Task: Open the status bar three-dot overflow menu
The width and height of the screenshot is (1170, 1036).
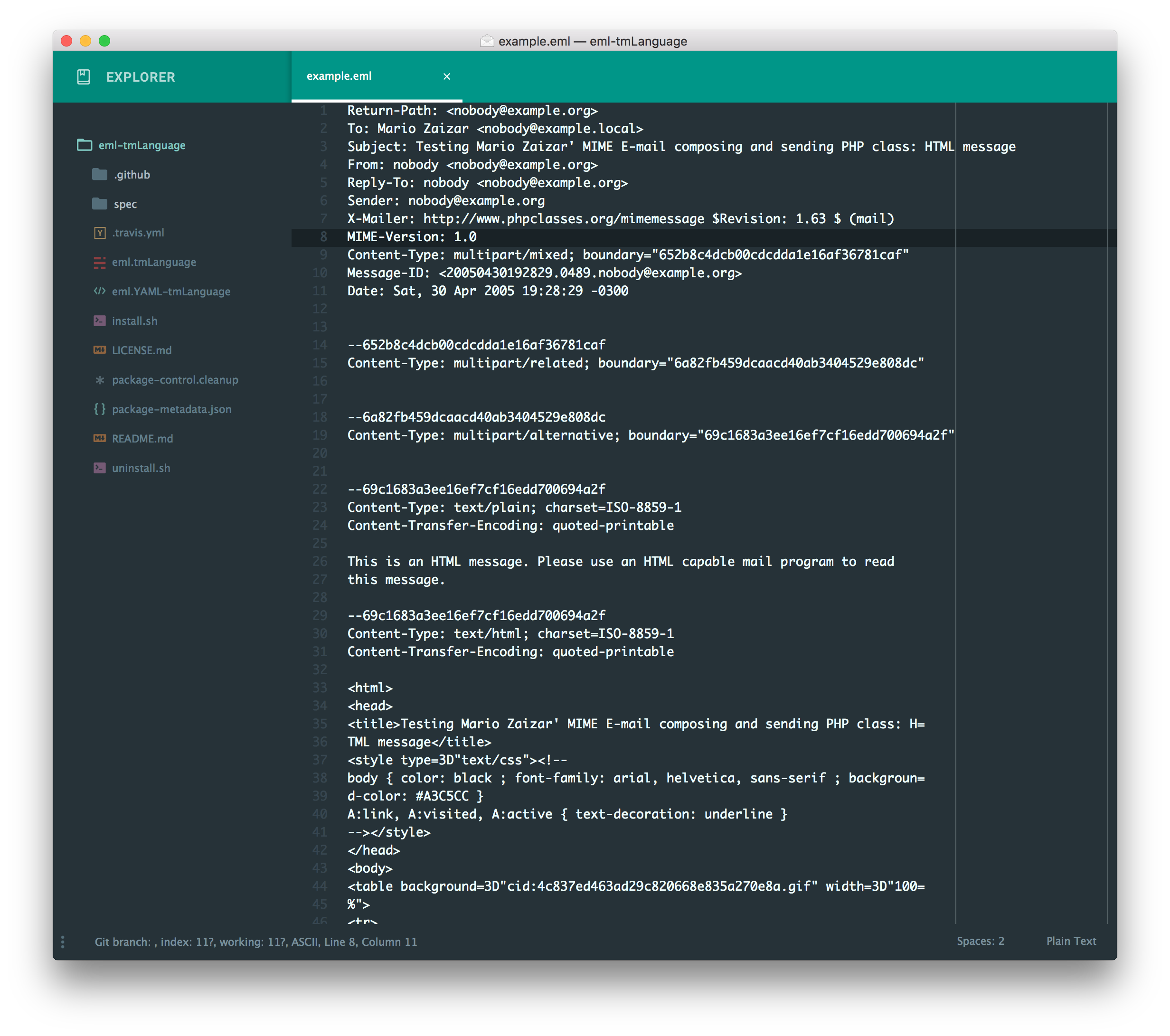Action: pyautogui.click(x=63, y=942)
